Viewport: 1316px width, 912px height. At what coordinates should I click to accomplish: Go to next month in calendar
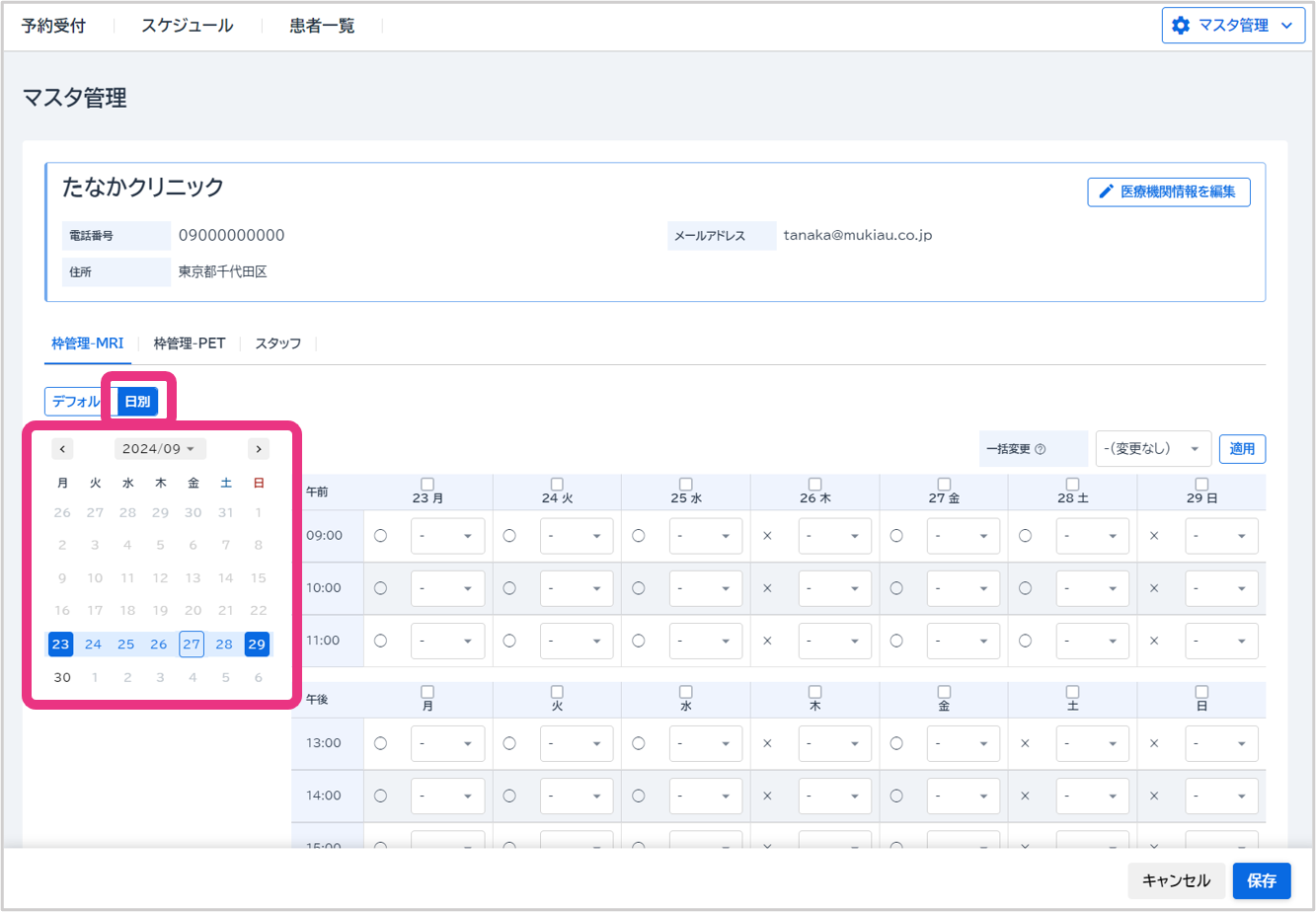pos(259,449)
